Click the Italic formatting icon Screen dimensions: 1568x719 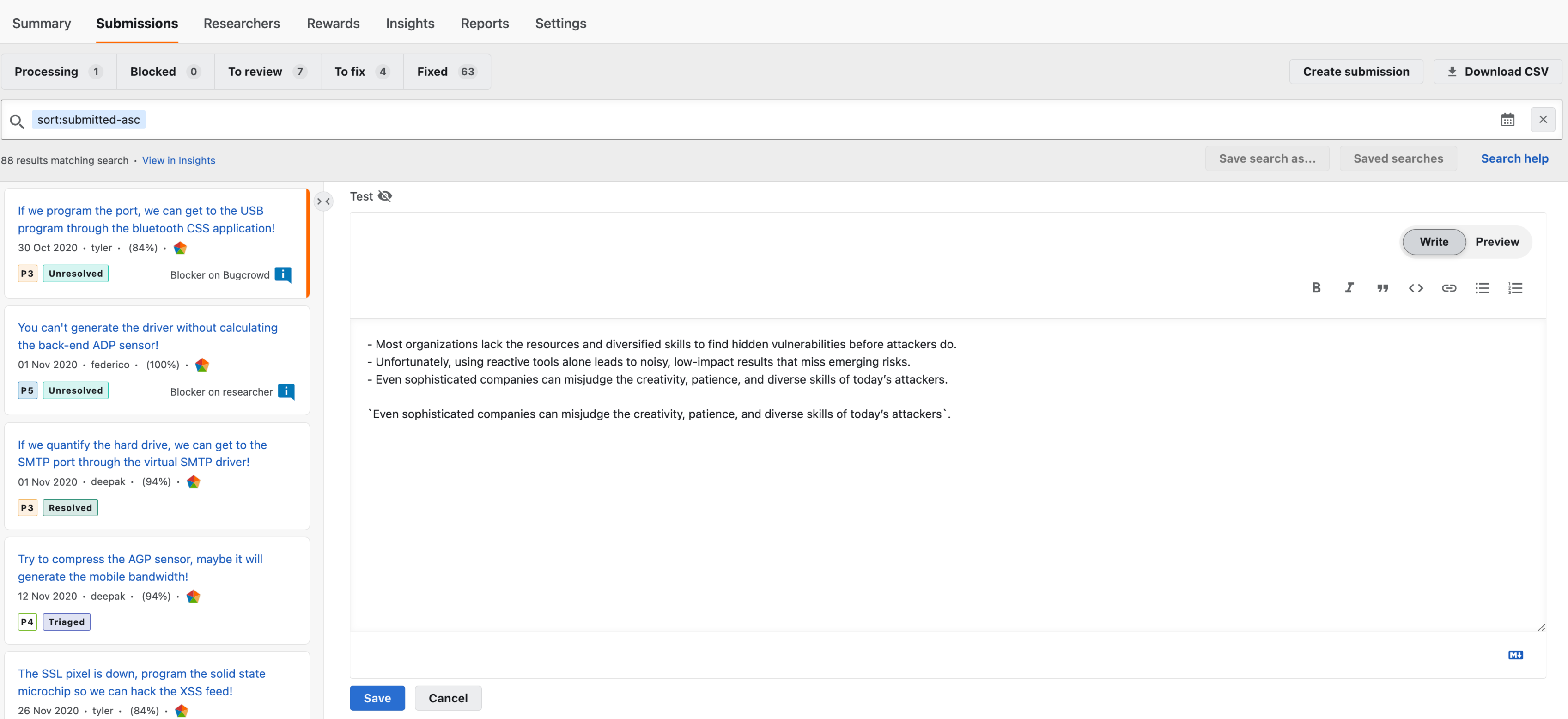coord(1349,288)
